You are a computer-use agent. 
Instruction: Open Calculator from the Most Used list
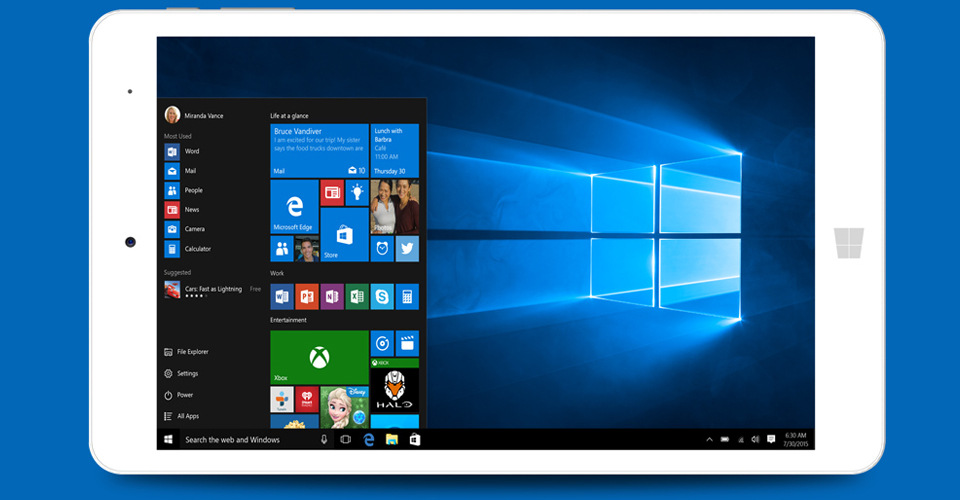(187, 249)
